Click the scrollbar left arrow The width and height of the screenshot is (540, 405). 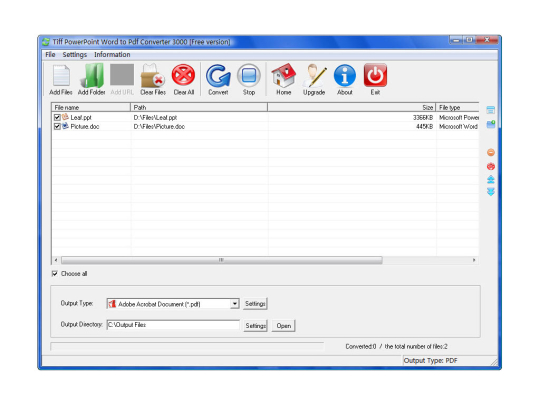pos(56,260)
